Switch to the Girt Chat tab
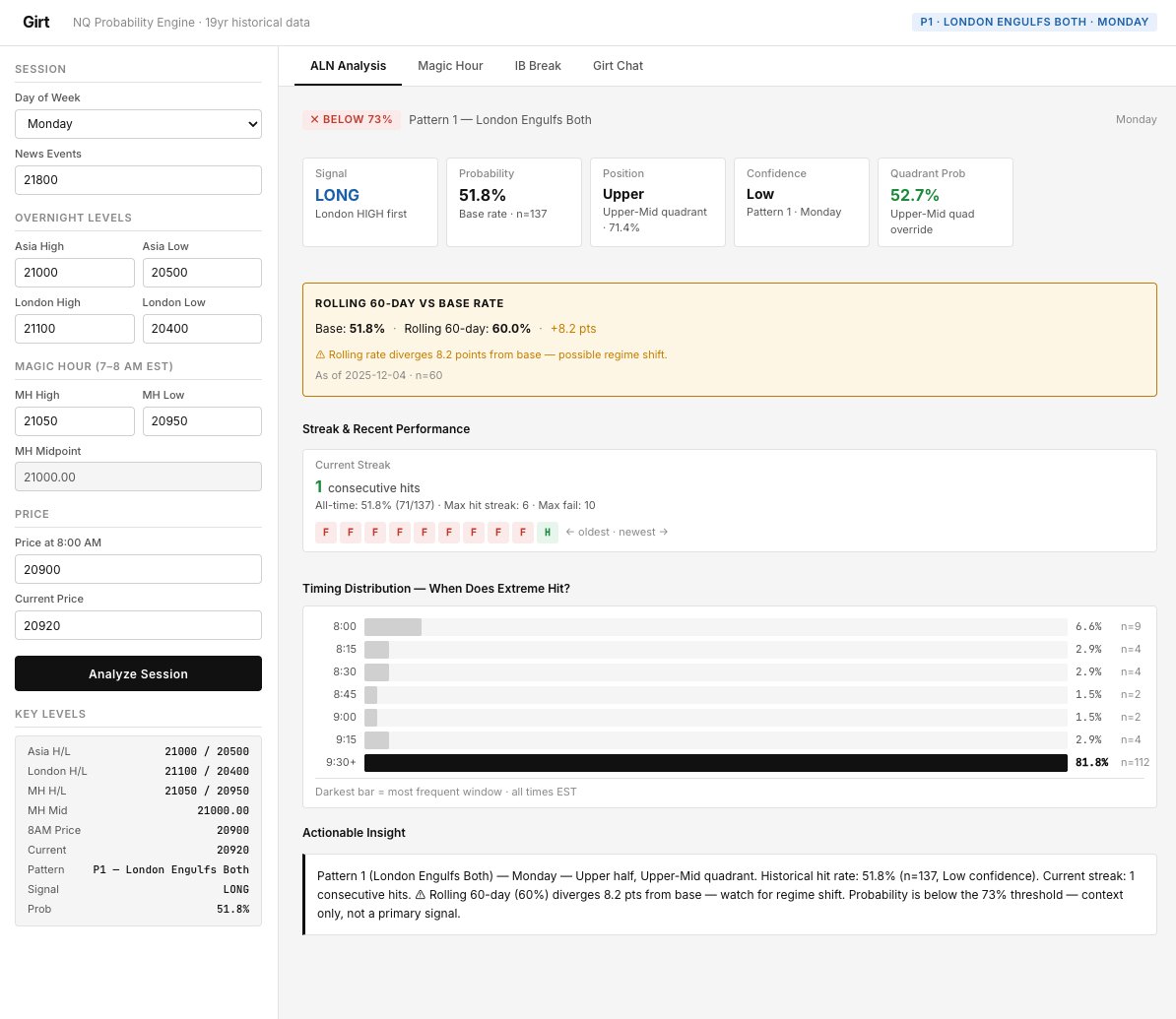 618,66
